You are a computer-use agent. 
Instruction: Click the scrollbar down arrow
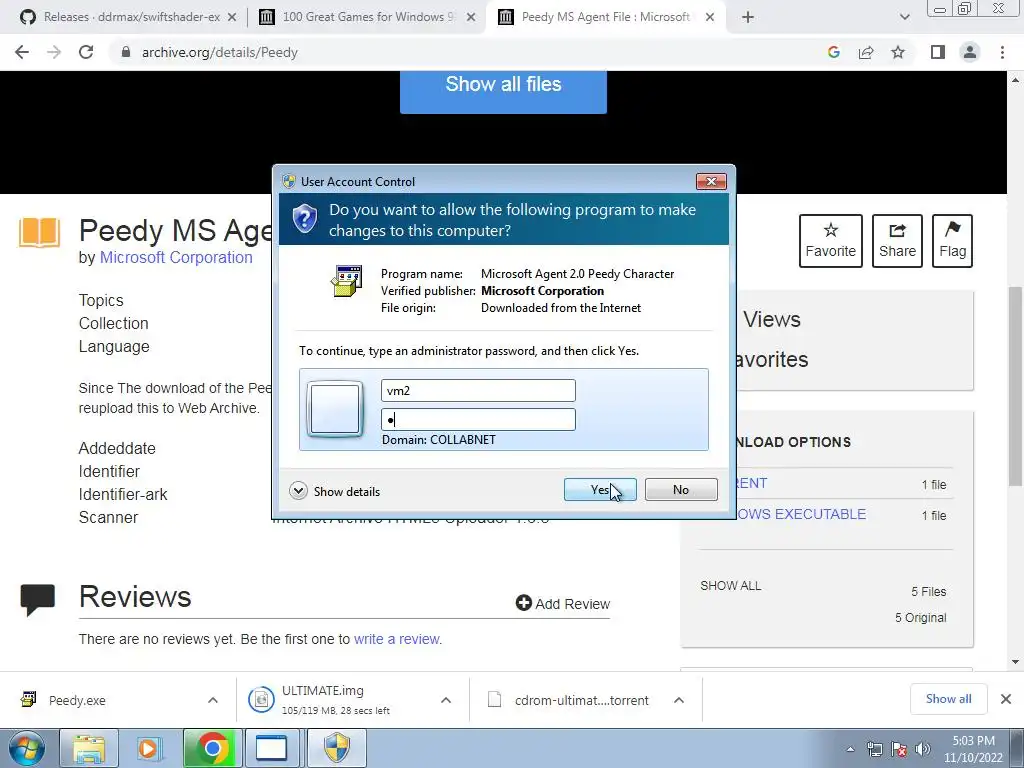pos(1015,662)
